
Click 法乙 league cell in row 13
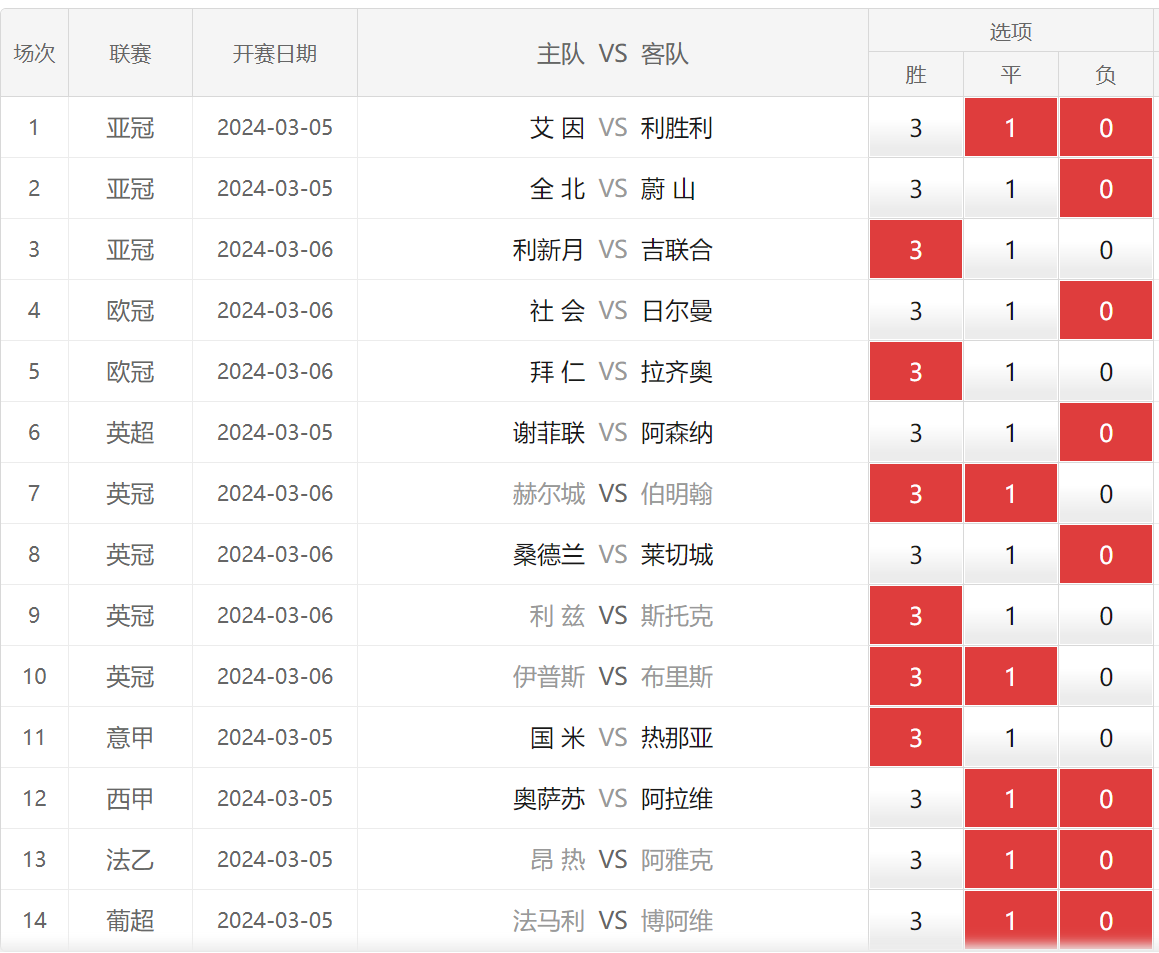coord(130,859)
